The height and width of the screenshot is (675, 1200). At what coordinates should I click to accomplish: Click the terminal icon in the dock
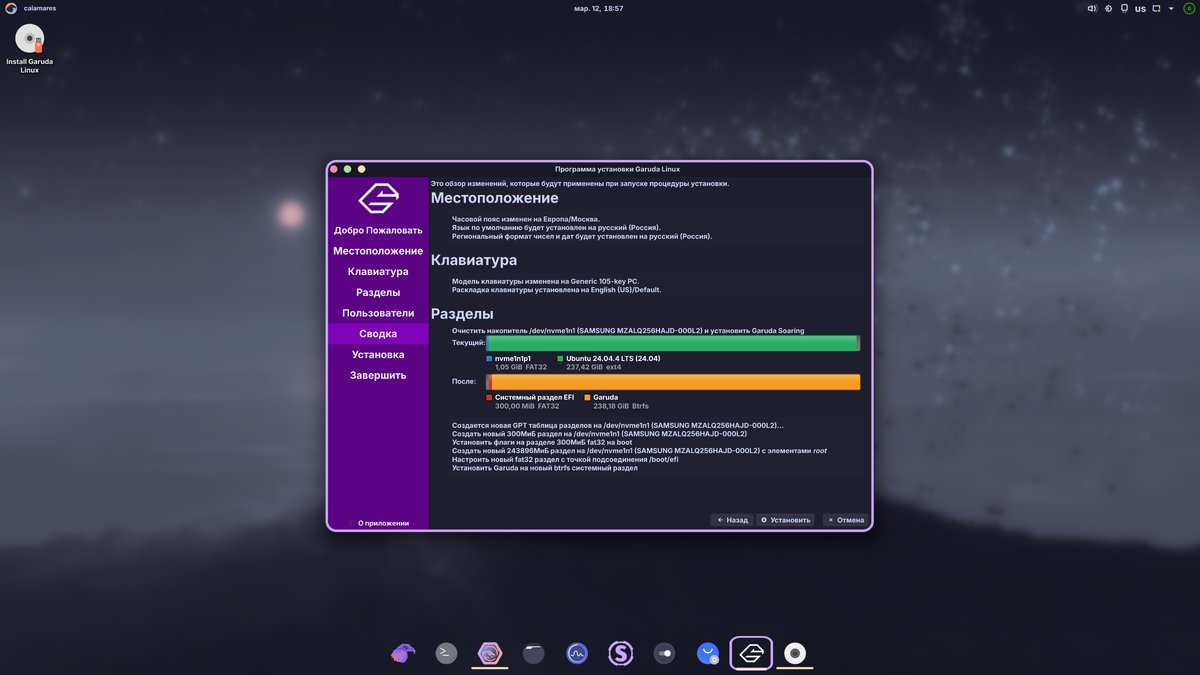[x=447, y=653]
